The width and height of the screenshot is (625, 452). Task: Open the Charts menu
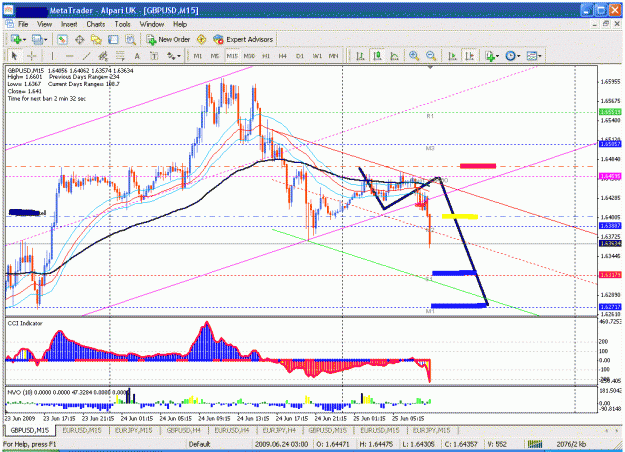click(96, 24)
